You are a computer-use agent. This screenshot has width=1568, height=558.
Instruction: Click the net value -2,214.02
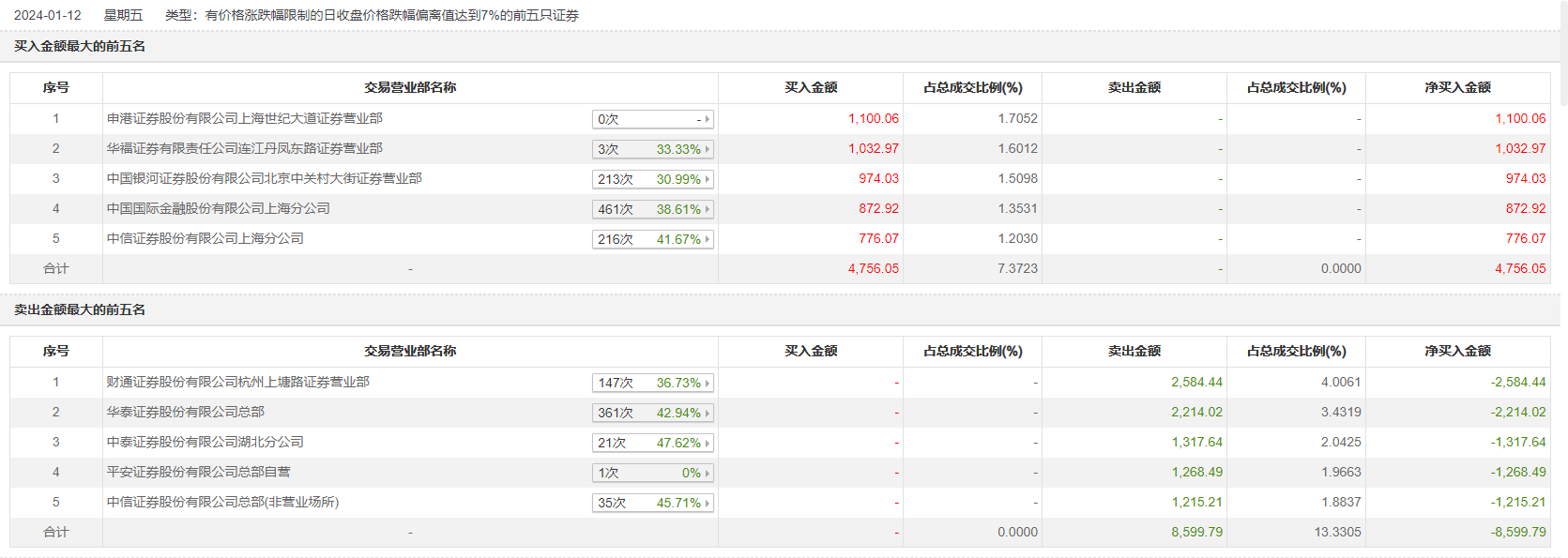[x=1518, y=412]
